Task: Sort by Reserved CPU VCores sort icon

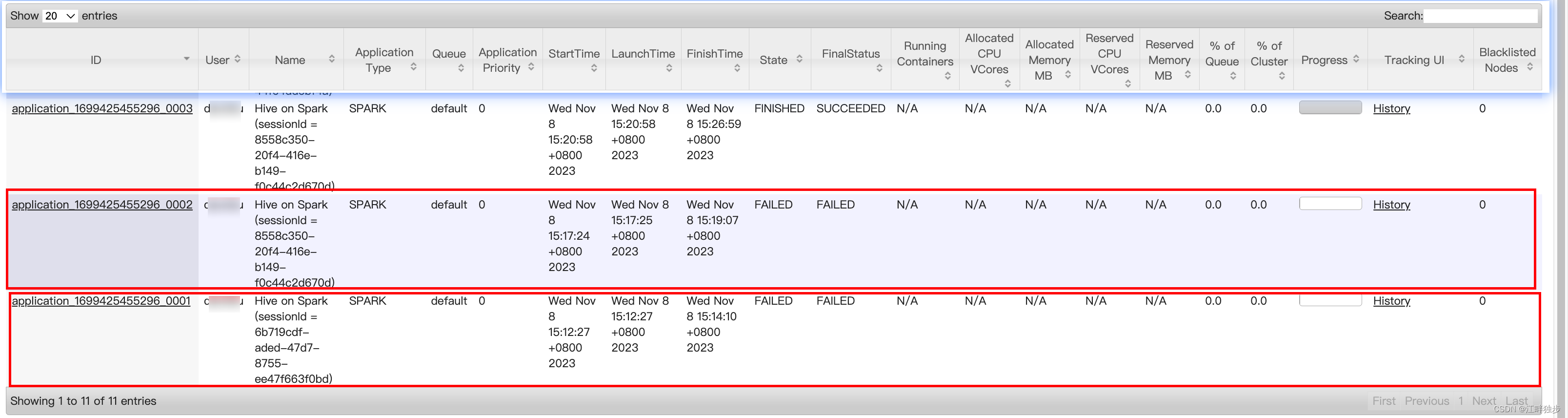Action: pos(1127,84)
